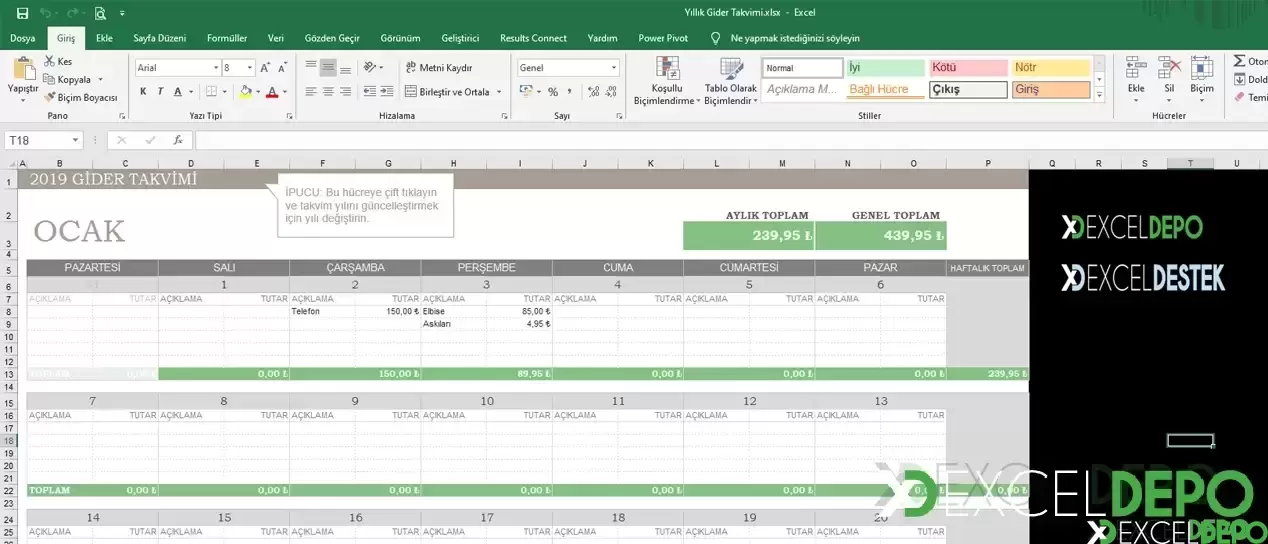The image size is (1268, 544).
Task: Save the workbook with the Save icon
Action: [x=22, y=13]
